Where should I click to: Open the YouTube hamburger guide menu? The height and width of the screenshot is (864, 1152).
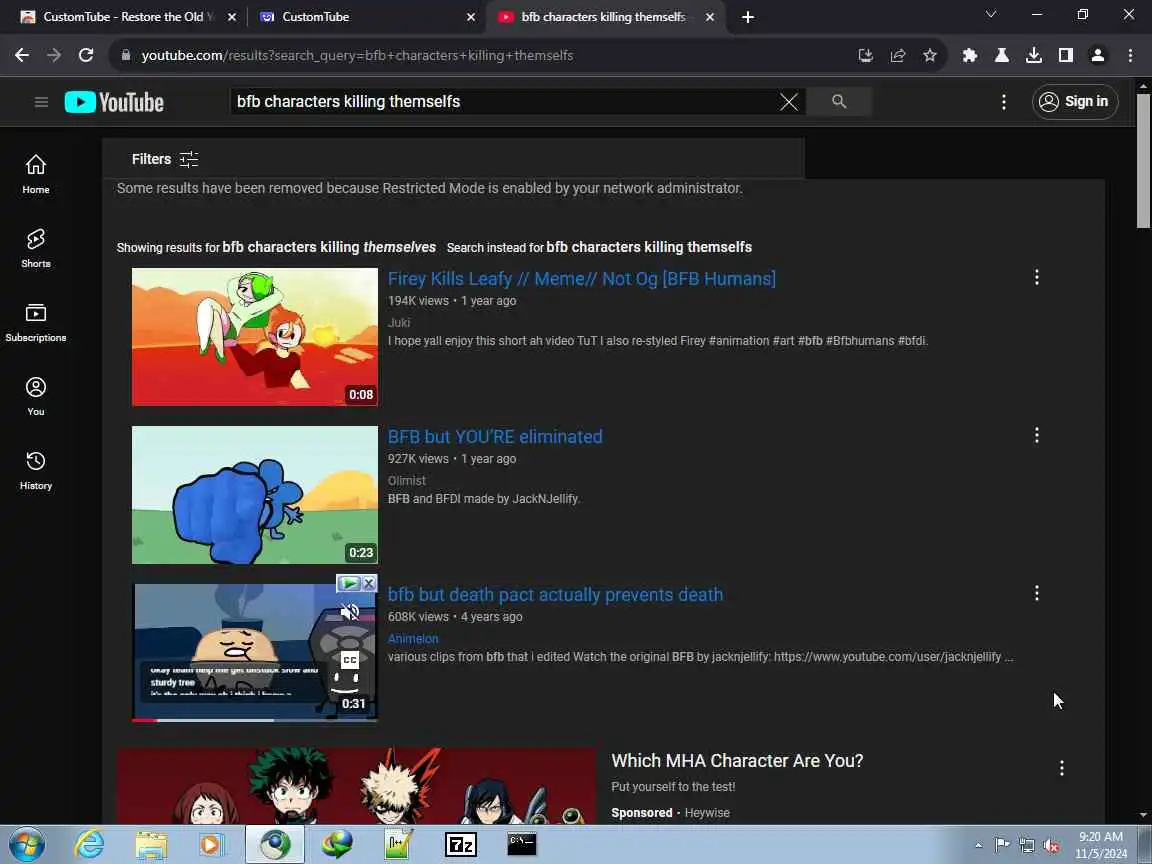(41, 102)
